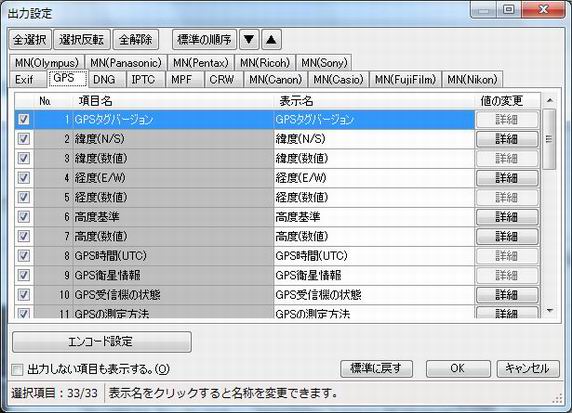Open 詳細 for 経度(E/W) row
This screenshot has width=572, height=413.
[x=507, y=178]
